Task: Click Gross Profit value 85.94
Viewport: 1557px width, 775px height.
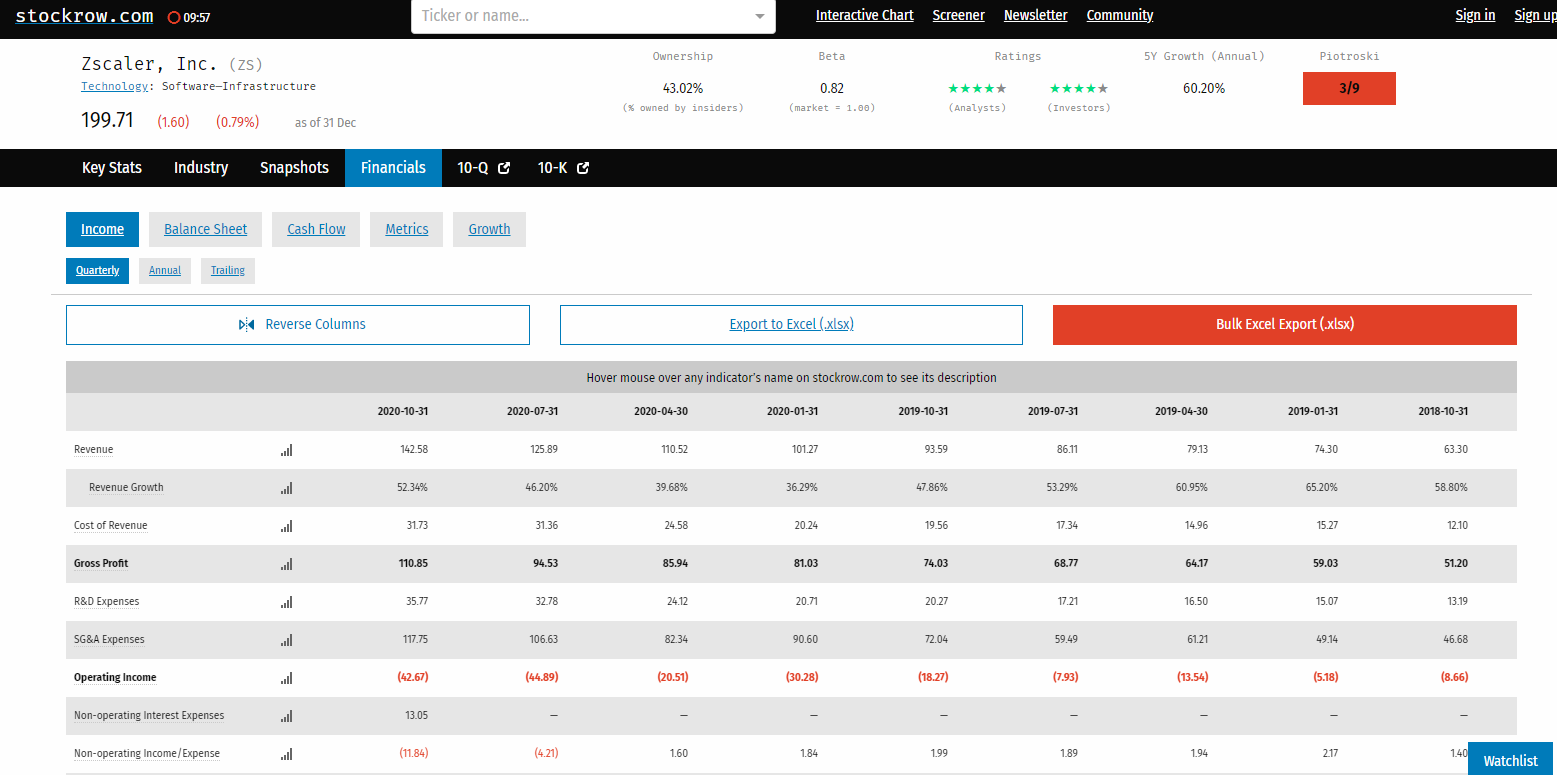Action: (x=675, y=564)
